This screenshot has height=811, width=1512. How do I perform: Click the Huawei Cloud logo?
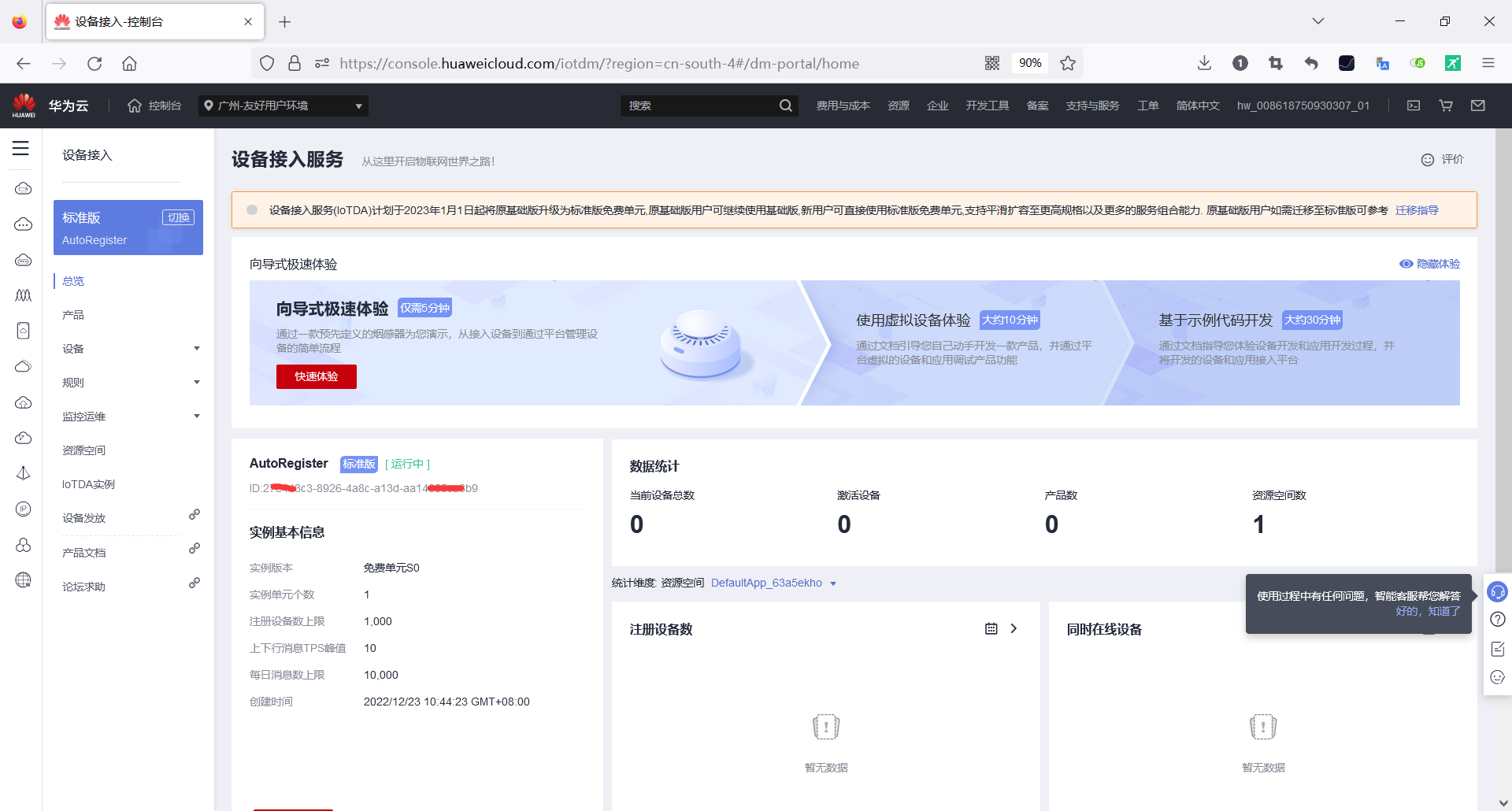coord(50,106)
